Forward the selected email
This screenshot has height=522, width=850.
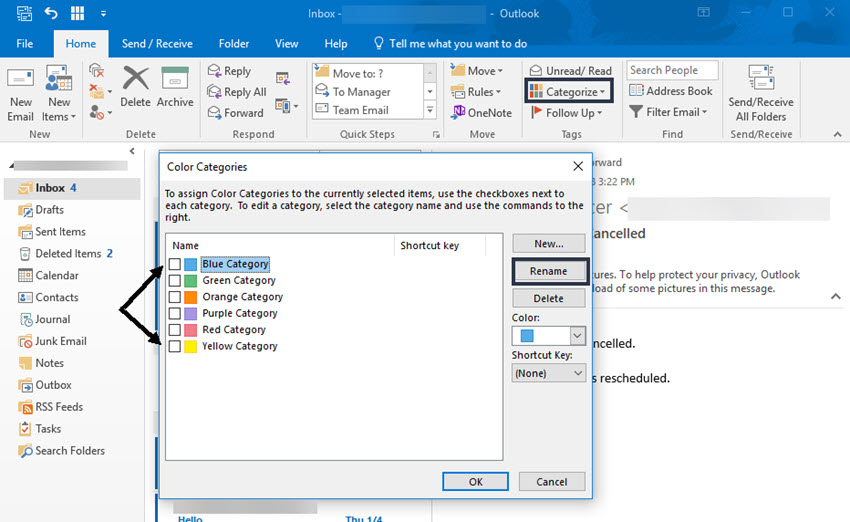click(x=235, y=113)
